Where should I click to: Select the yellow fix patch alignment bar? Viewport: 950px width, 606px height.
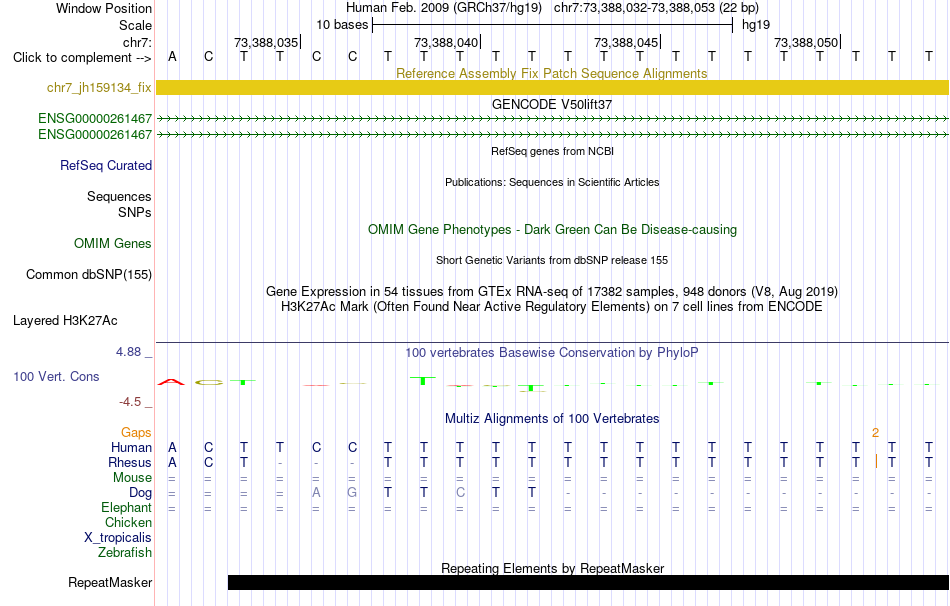click(x=553, y=87)
